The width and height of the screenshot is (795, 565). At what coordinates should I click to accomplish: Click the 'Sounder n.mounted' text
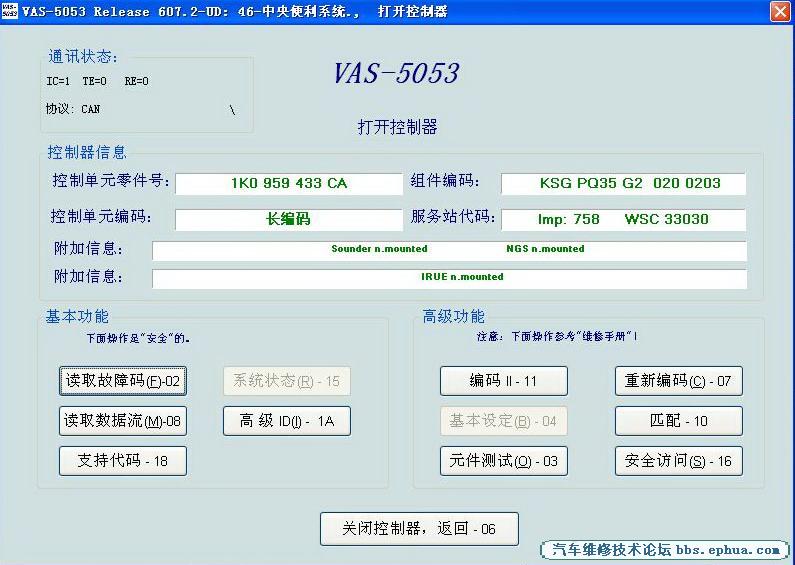tap(379, 249)
